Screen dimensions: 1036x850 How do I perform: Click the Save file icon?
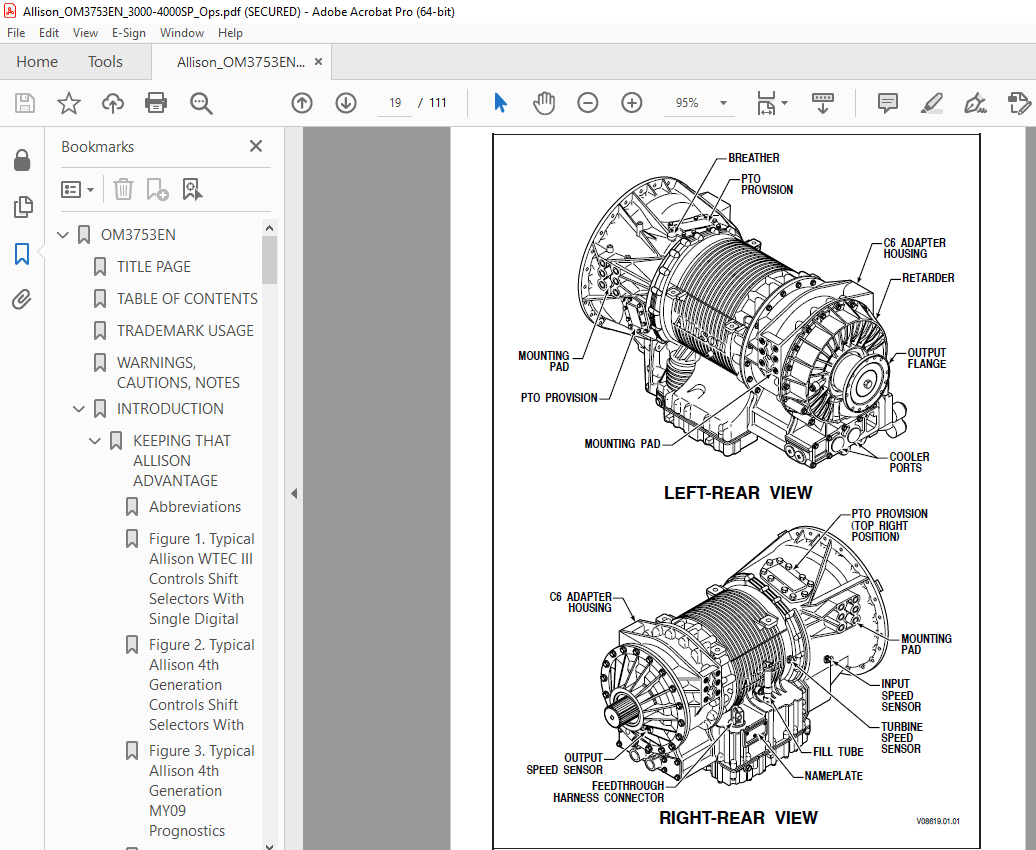pyautogui.click(x=25, y=103)
